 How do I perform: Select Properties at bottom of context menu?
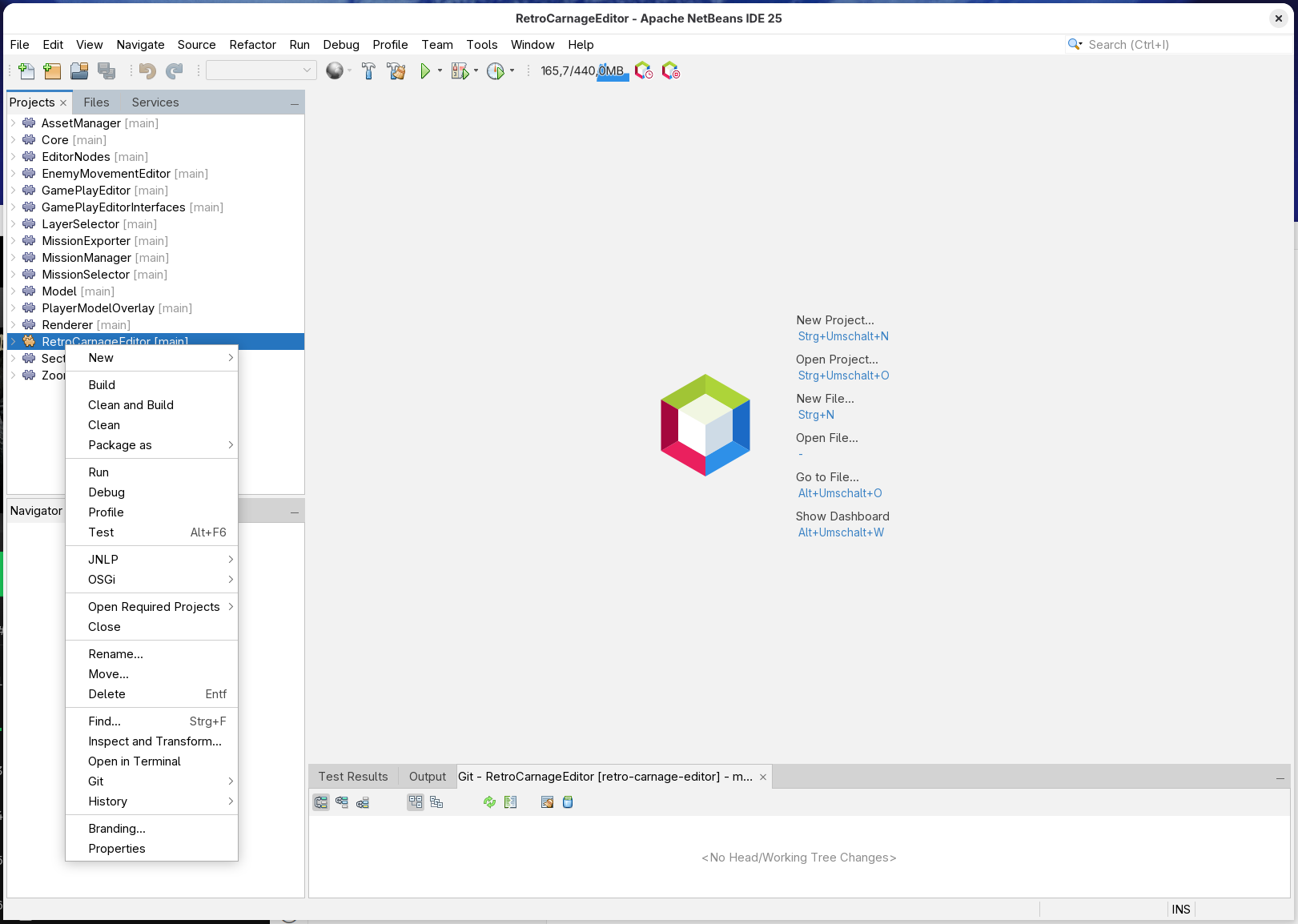pyautogui.click(x=151, y=849)
